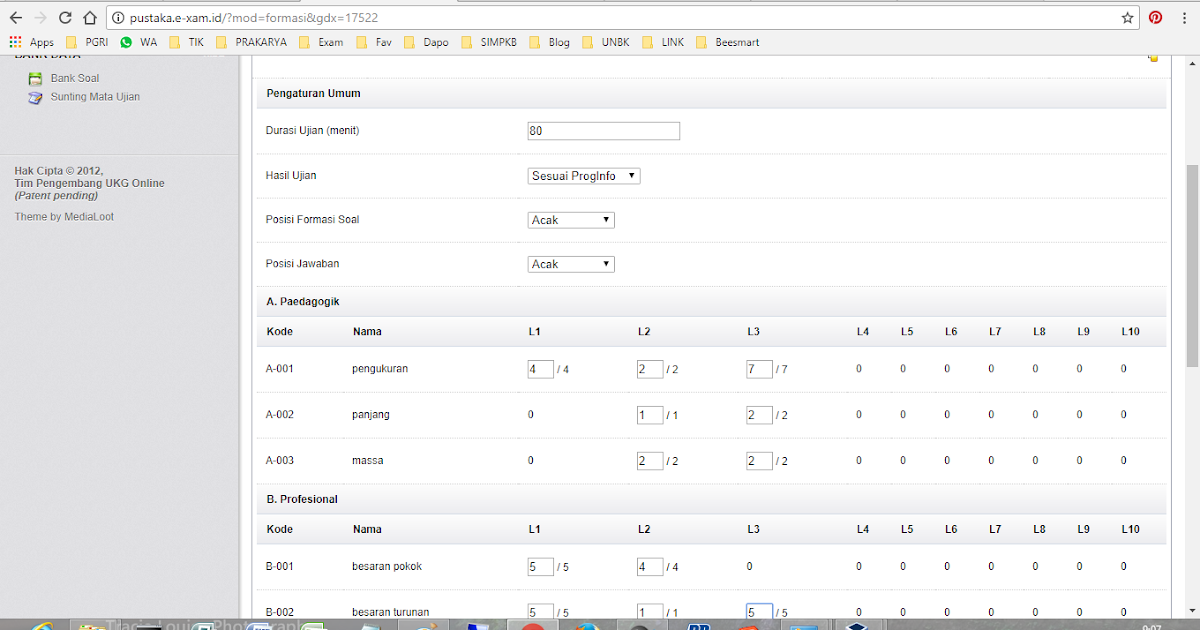The width and height of the screenshot is (1200, 630).
Task: Click the Bank Soal sidebar icon
Action: click(x=35, y=78)
